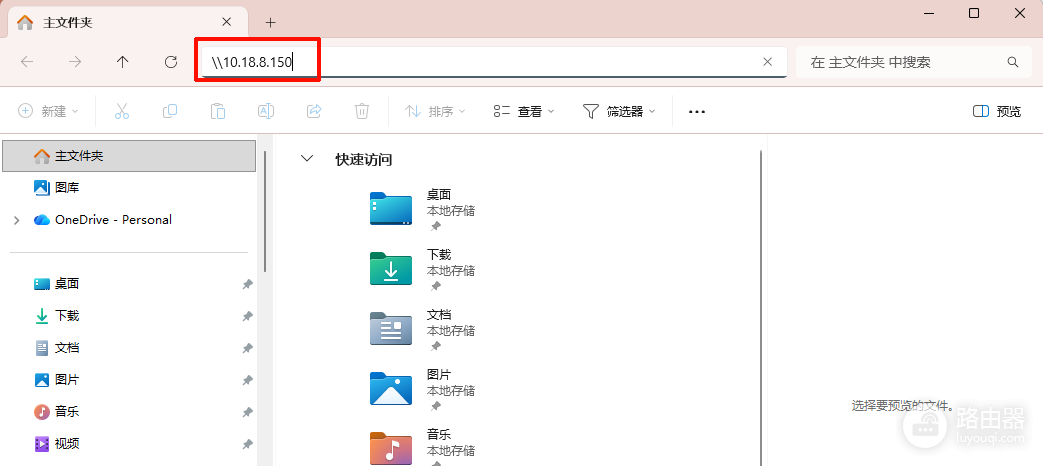Add a new tab with plus button

pyautogui.click(x=270, y=23)
